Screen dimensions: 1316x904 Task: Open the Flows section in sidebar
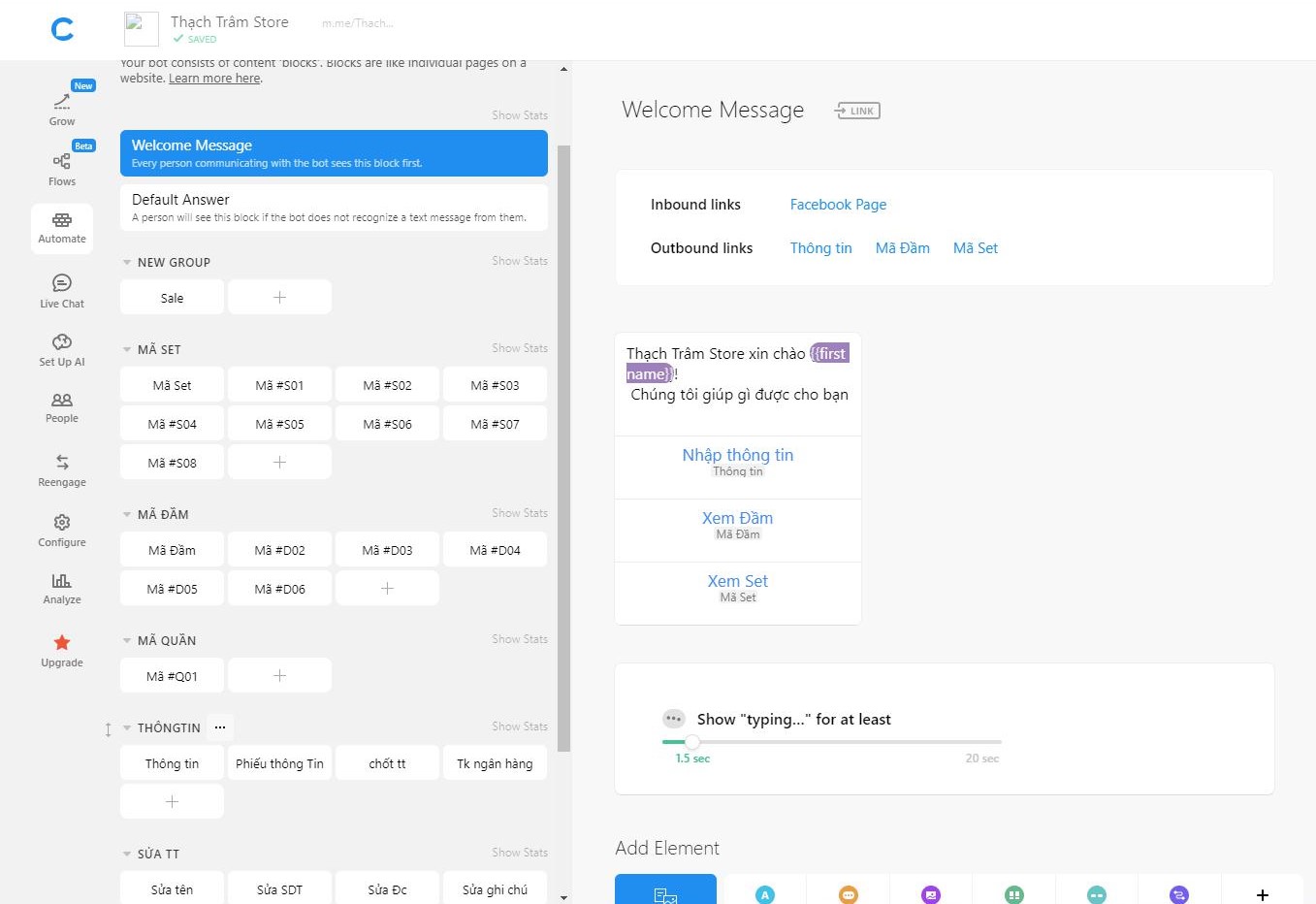[62, 167]
